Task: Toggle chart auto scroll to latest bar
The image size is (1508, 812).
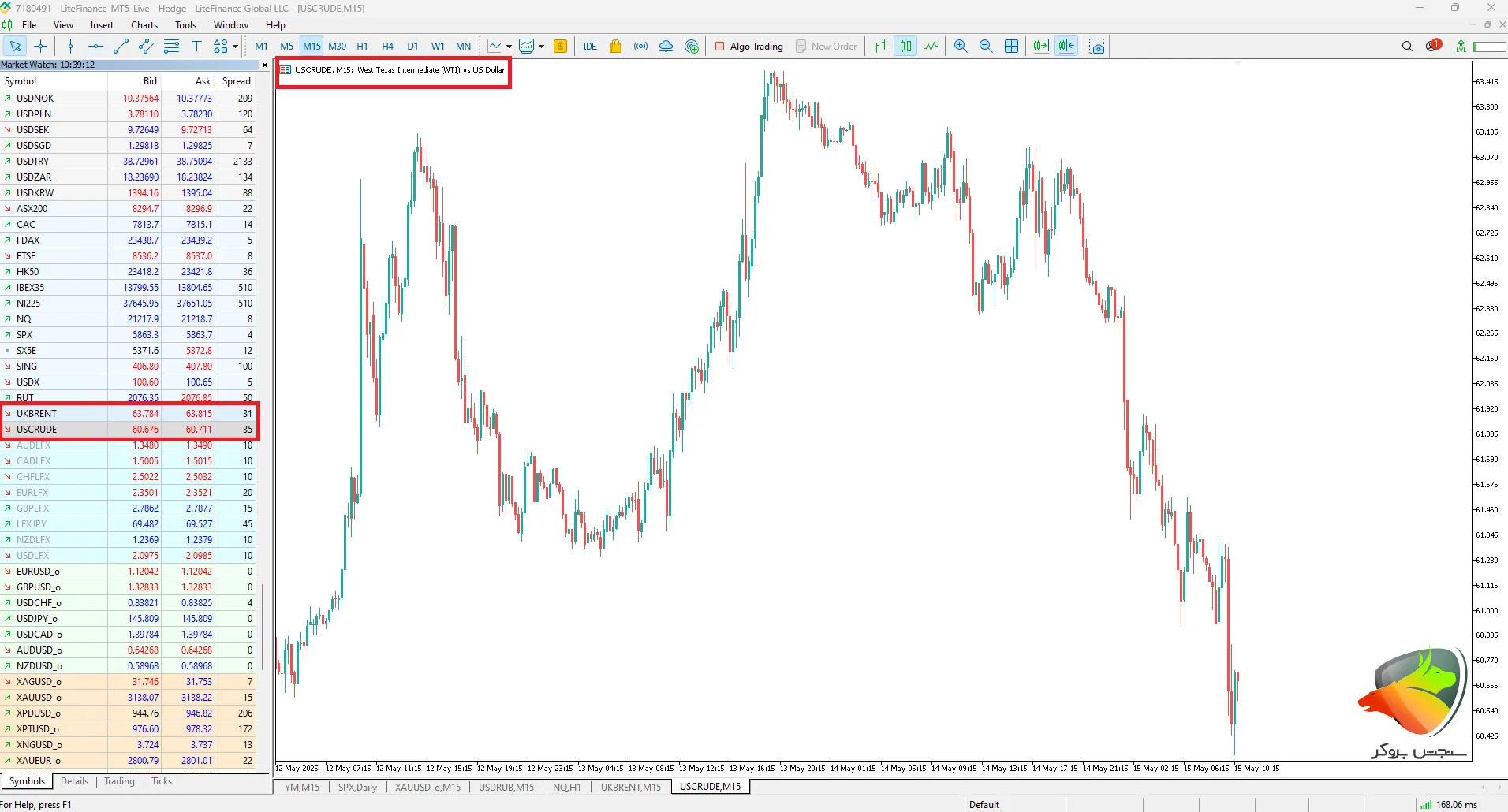Action: (x=1041, y=47)
